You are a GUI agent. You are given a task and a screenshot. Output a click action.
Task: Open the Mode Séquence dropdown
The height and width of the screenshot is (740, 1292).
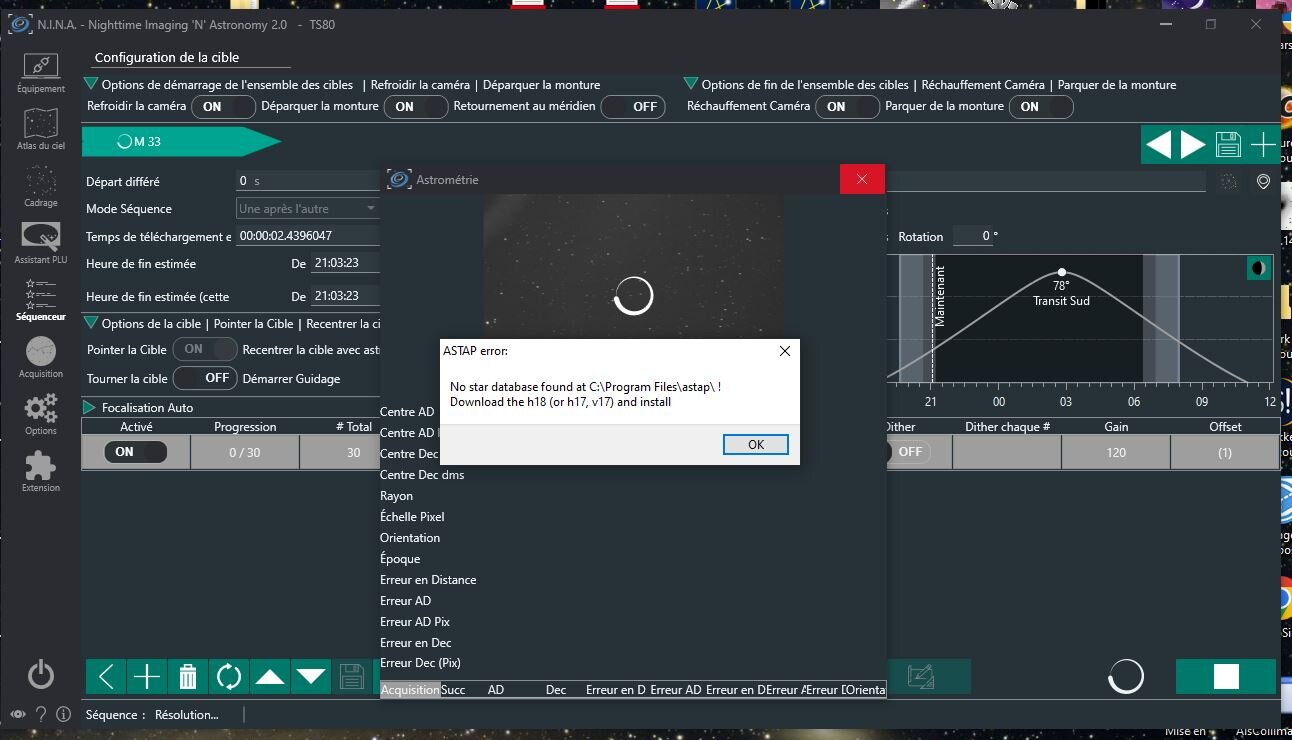click(x=308, y=209)
